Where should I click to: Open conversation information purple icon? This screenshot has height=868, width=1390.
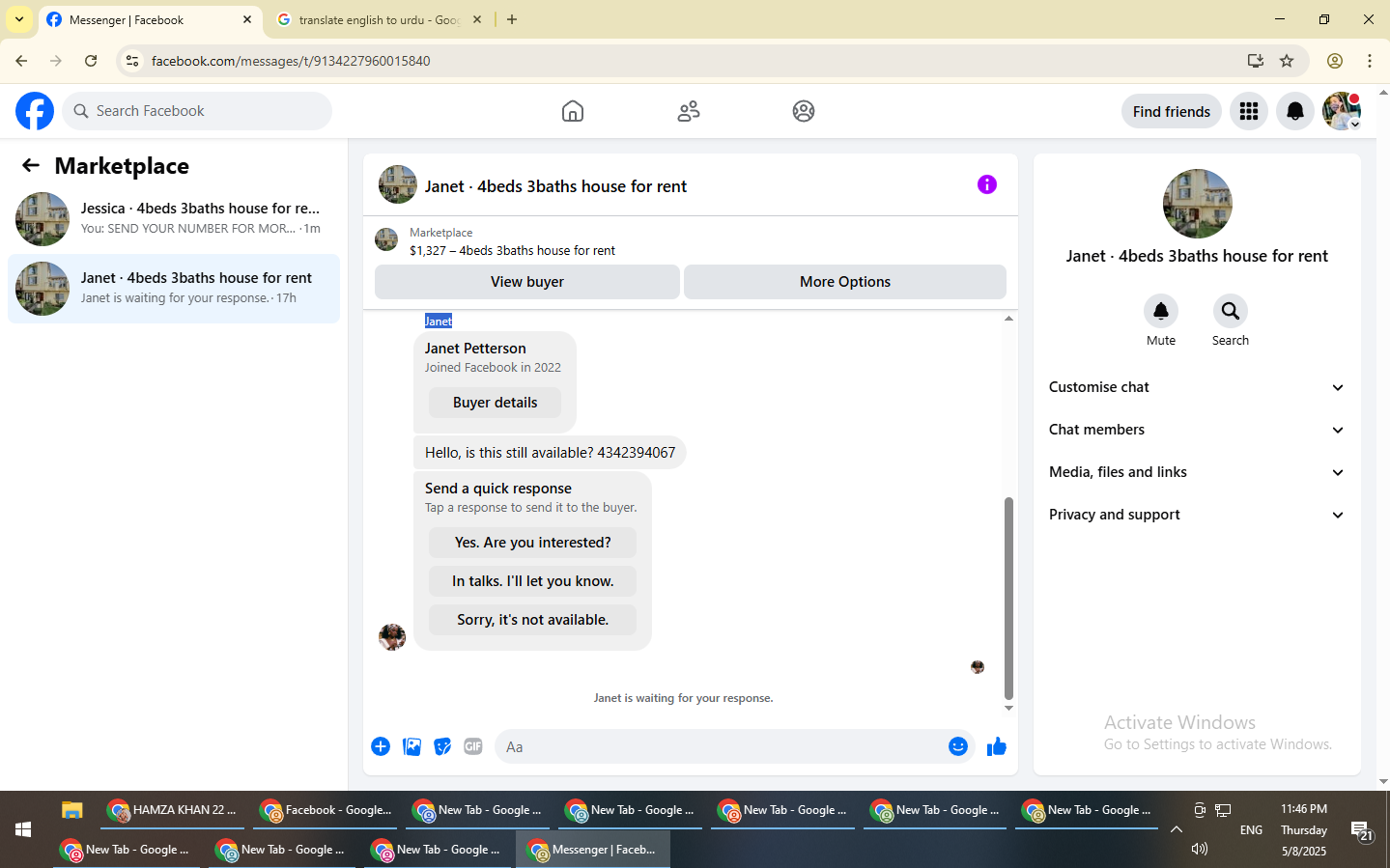pyautogui.click(x=987, y=184)
